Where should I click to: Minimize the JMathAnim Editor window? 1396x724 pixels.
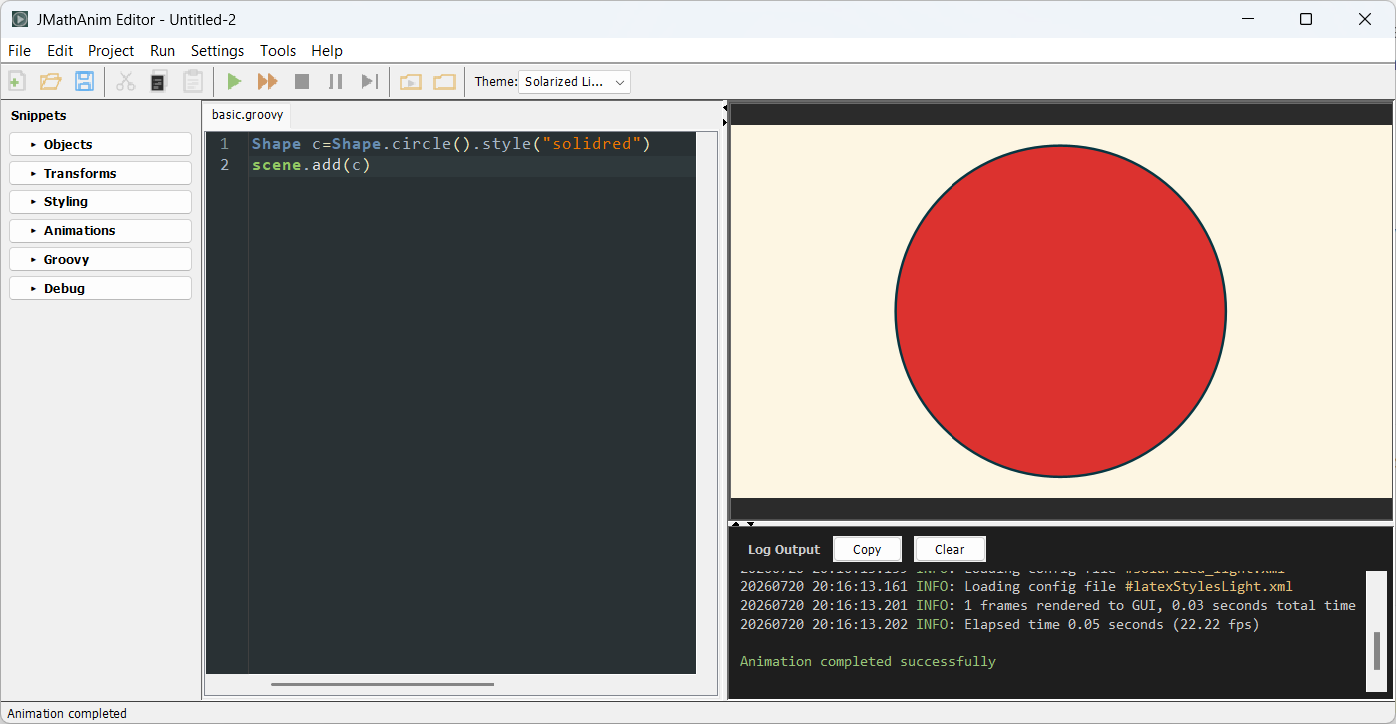1247,19
